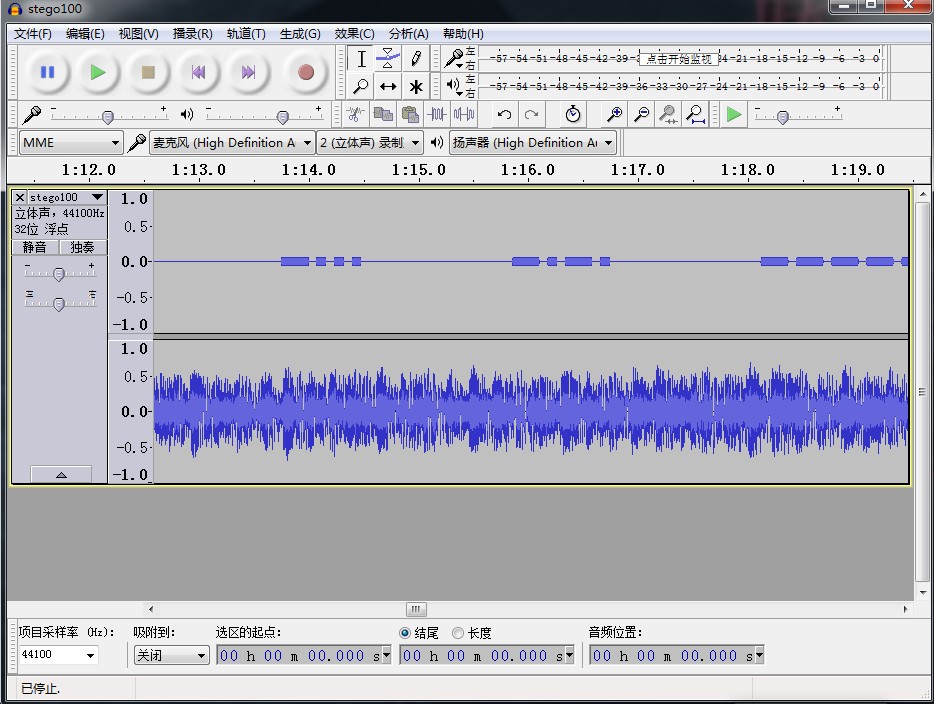
Task: Close the stego100 track with X
Action: point(20,197)
